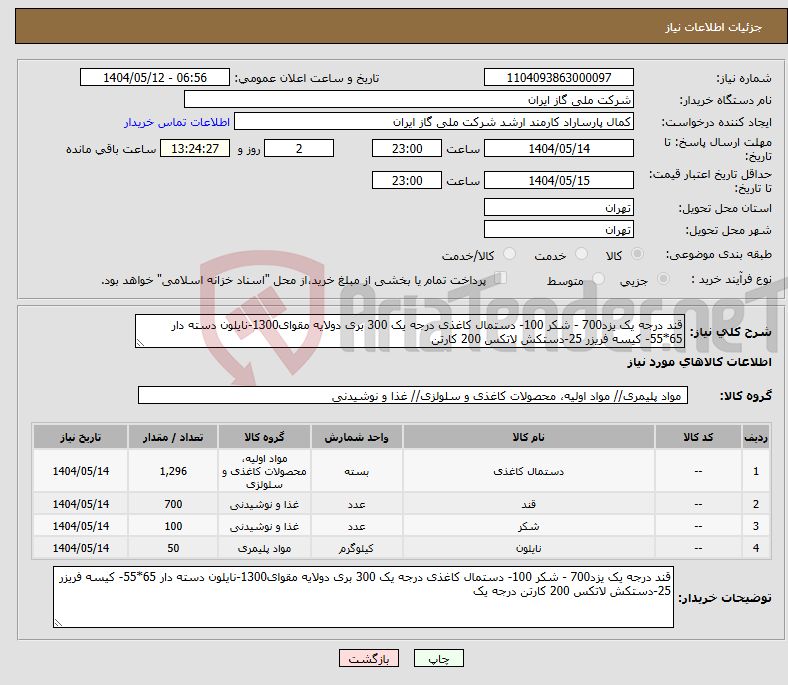The width and height of the screenshot is (788, 685).
Task: Click the requester name field کمال پارساراد
Action: [434, 122]
